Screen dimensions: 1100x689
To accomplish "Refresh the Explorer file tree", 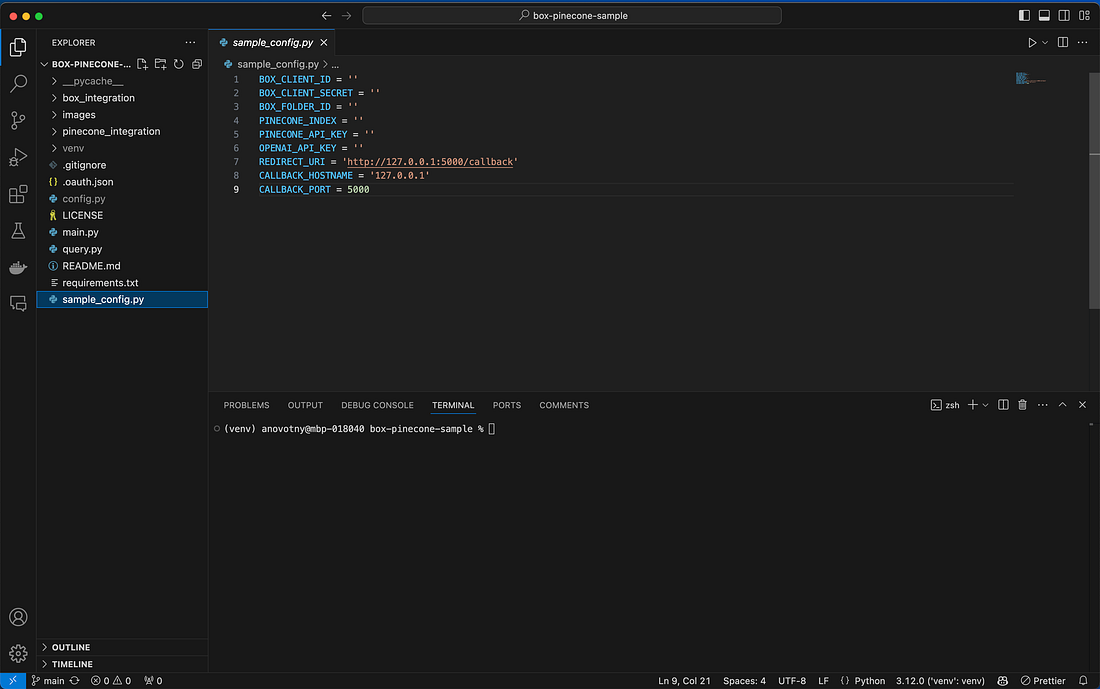I will 179,64.
